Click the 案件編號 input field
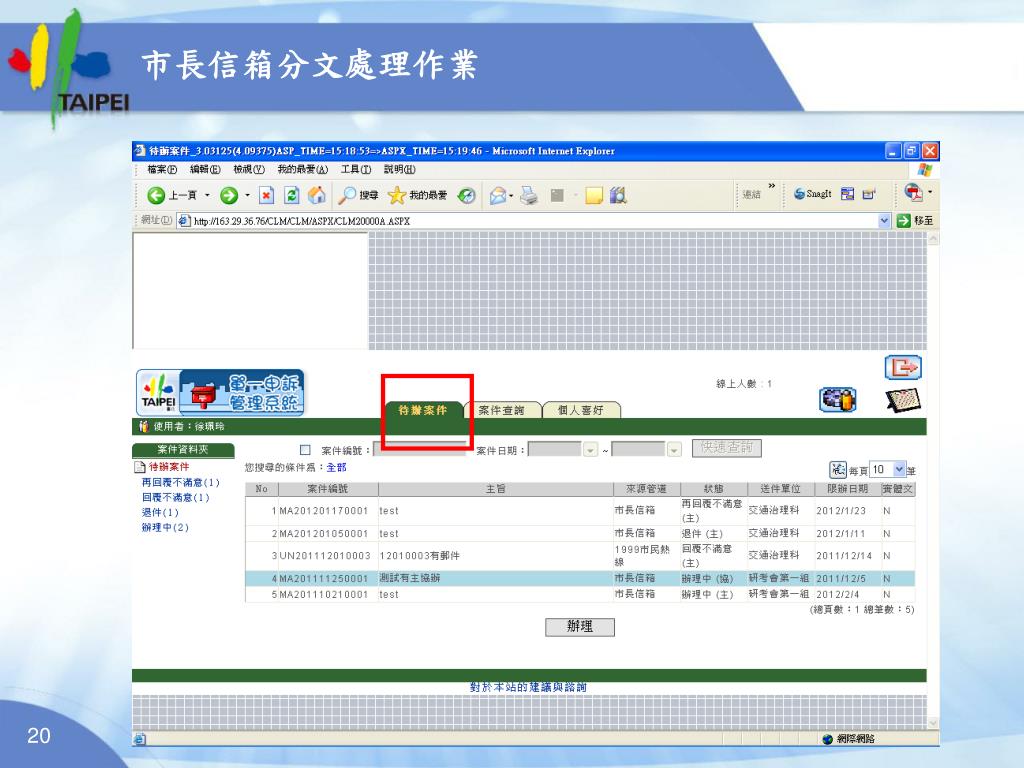Image resolution: width=1024 pixels, height=768 pixels. pos(421,450)
